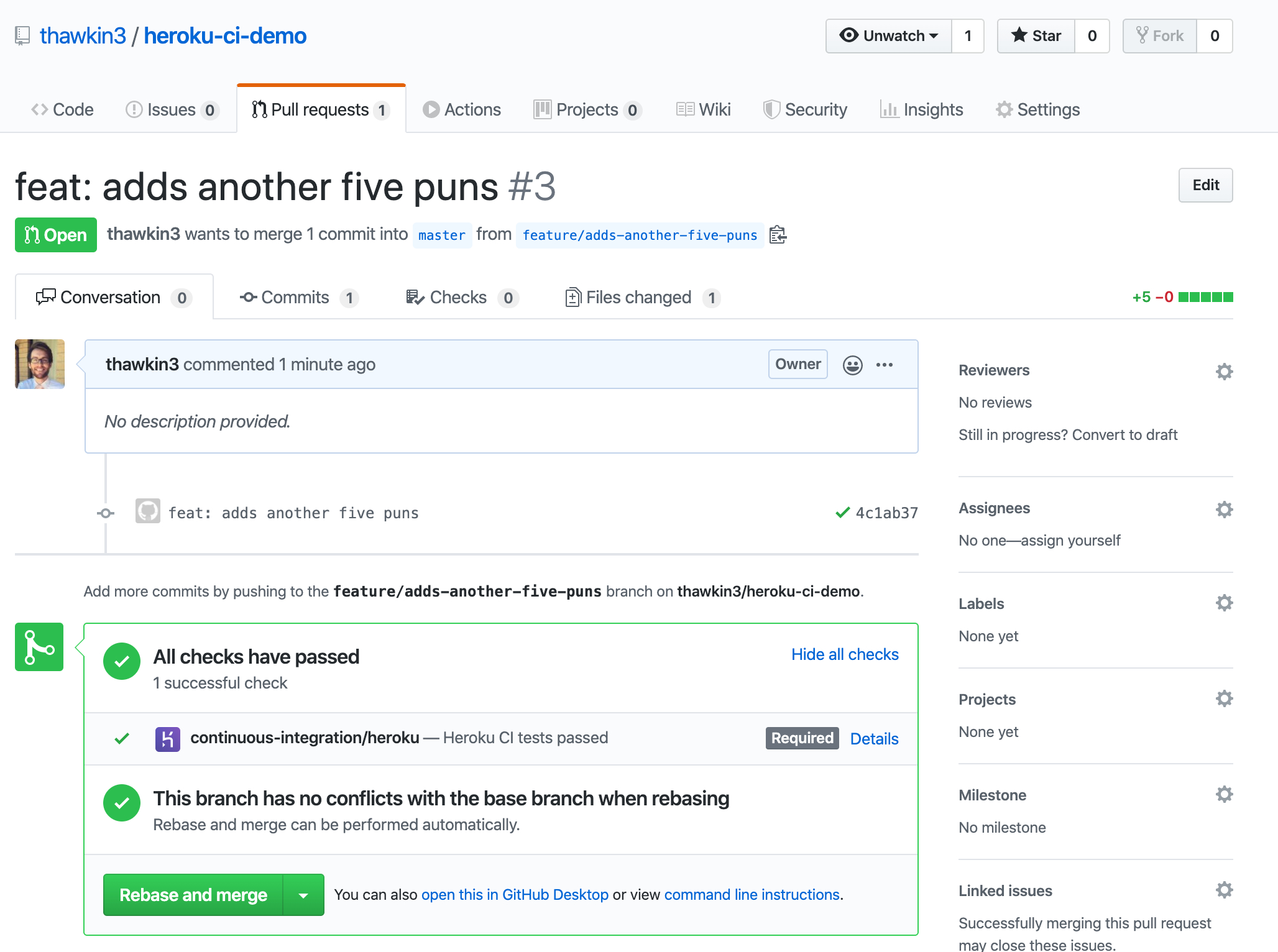1278x952 pixels.
Task: Click the Milestone gear icon
Action: click(x=1224, y=794)
